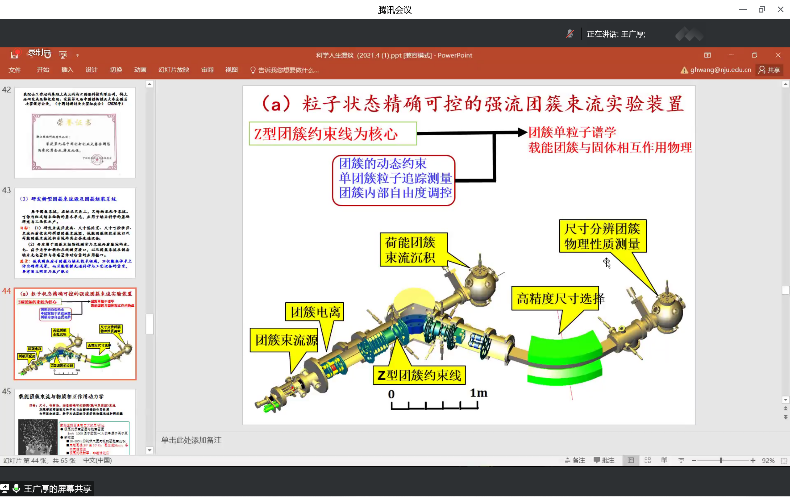The width and height of the screenshot is (790, 497).
Task: Open the Comments (批注) pane
Action: tap(605, 460)
